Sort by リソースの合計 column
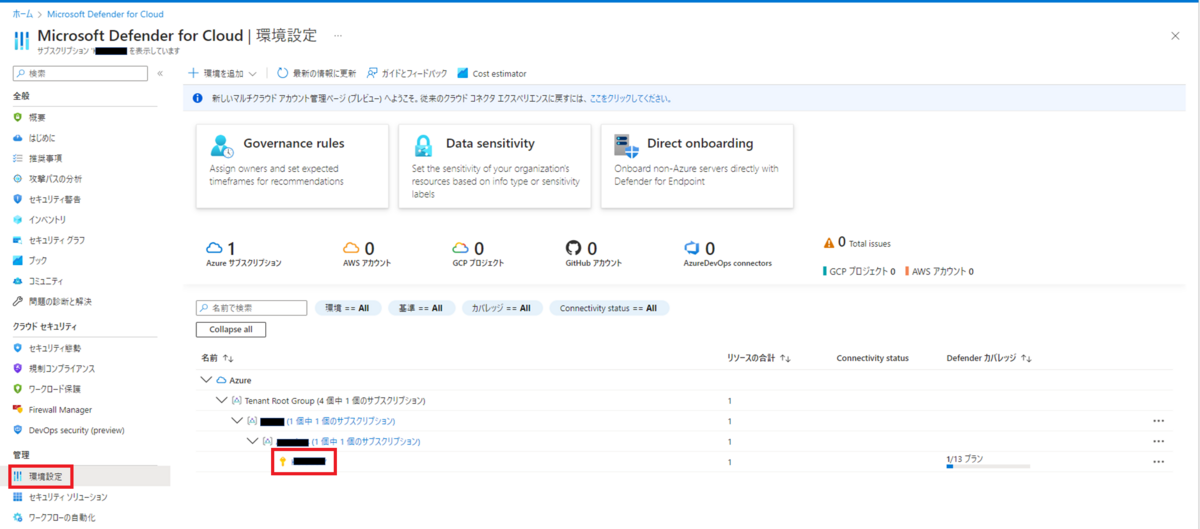 [x=759, y=357]
